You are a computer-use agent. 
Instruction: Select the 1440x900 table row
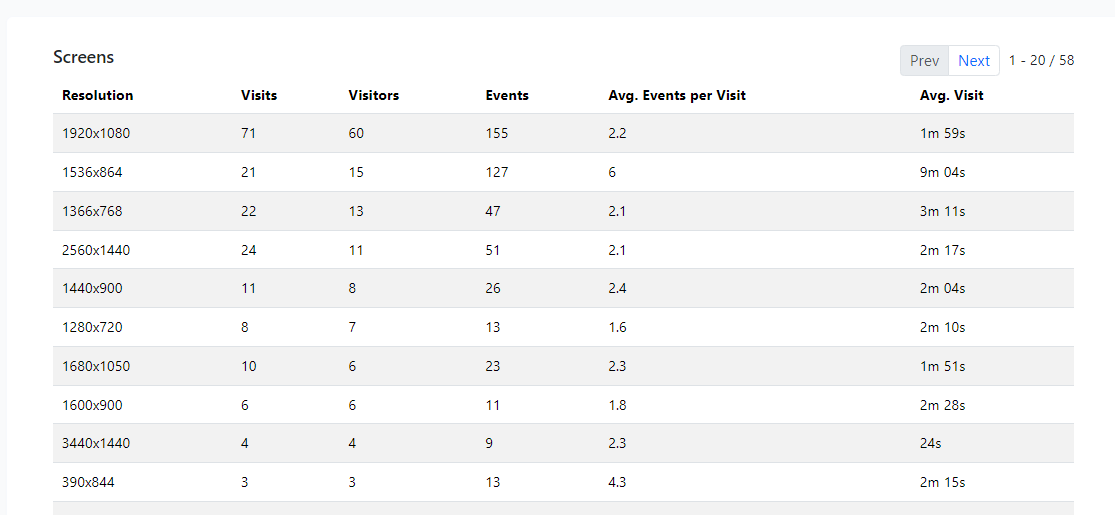click(563, 289)
